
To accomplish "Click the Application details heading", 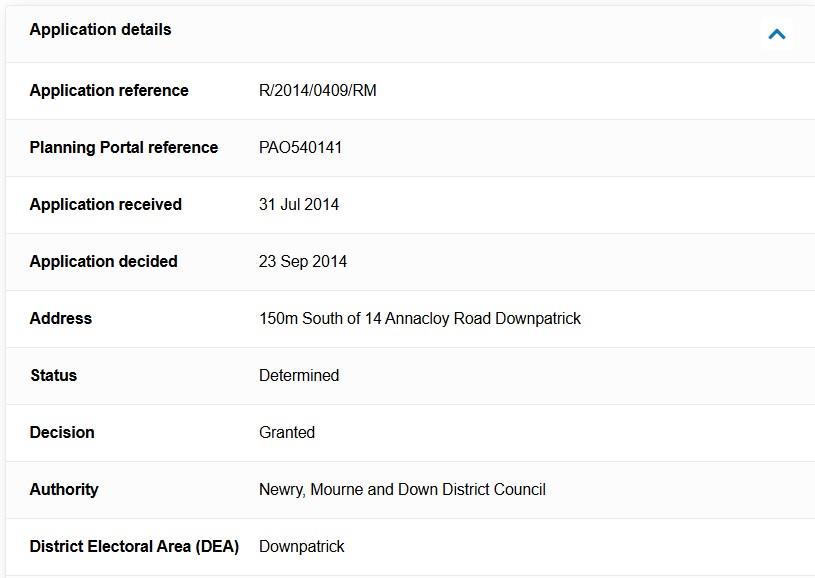I will [x=100, y=30].
